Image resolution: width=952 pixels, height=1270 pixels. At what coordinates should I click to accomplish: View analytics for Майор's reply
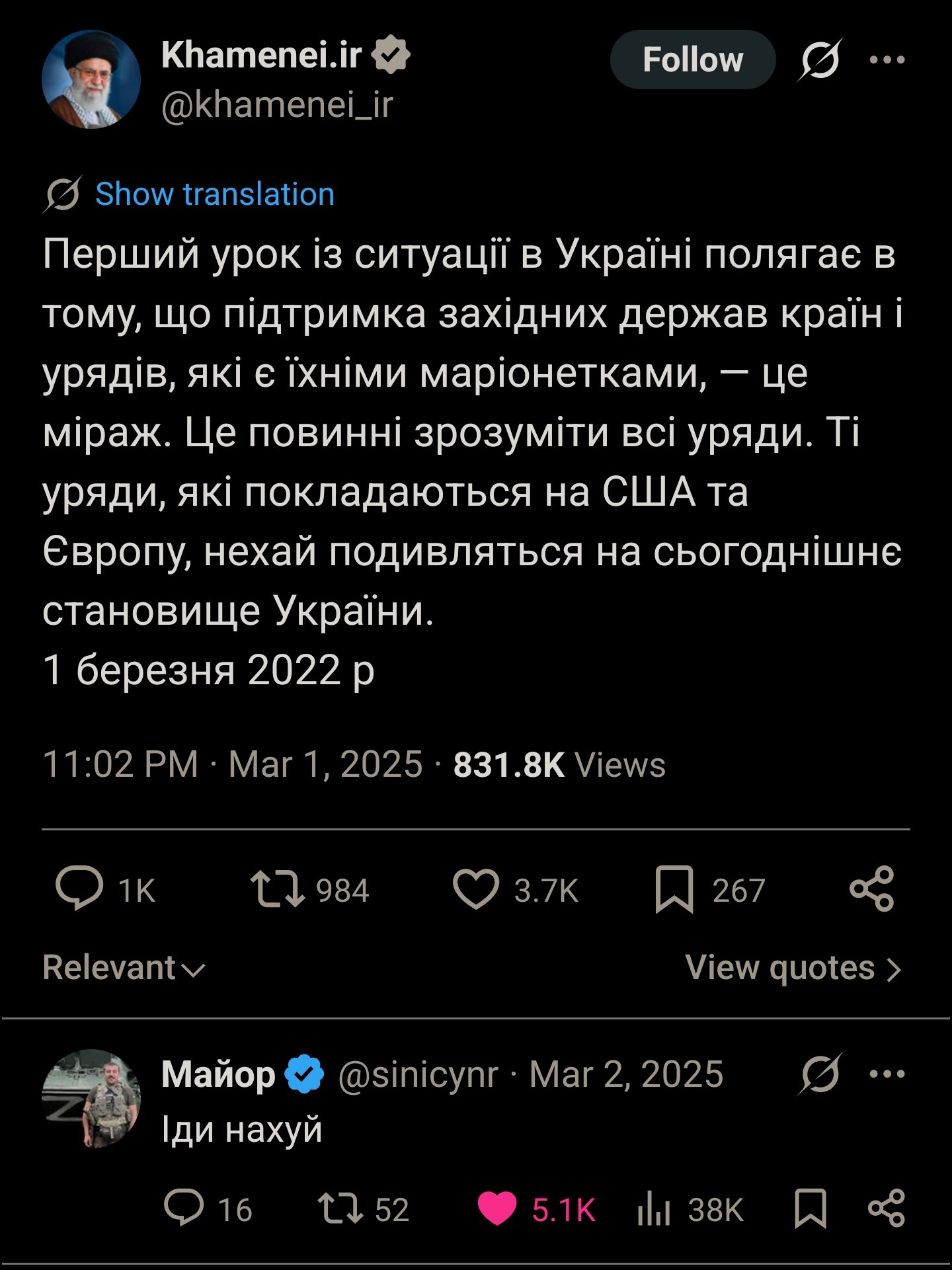(x=654, y=1210)
